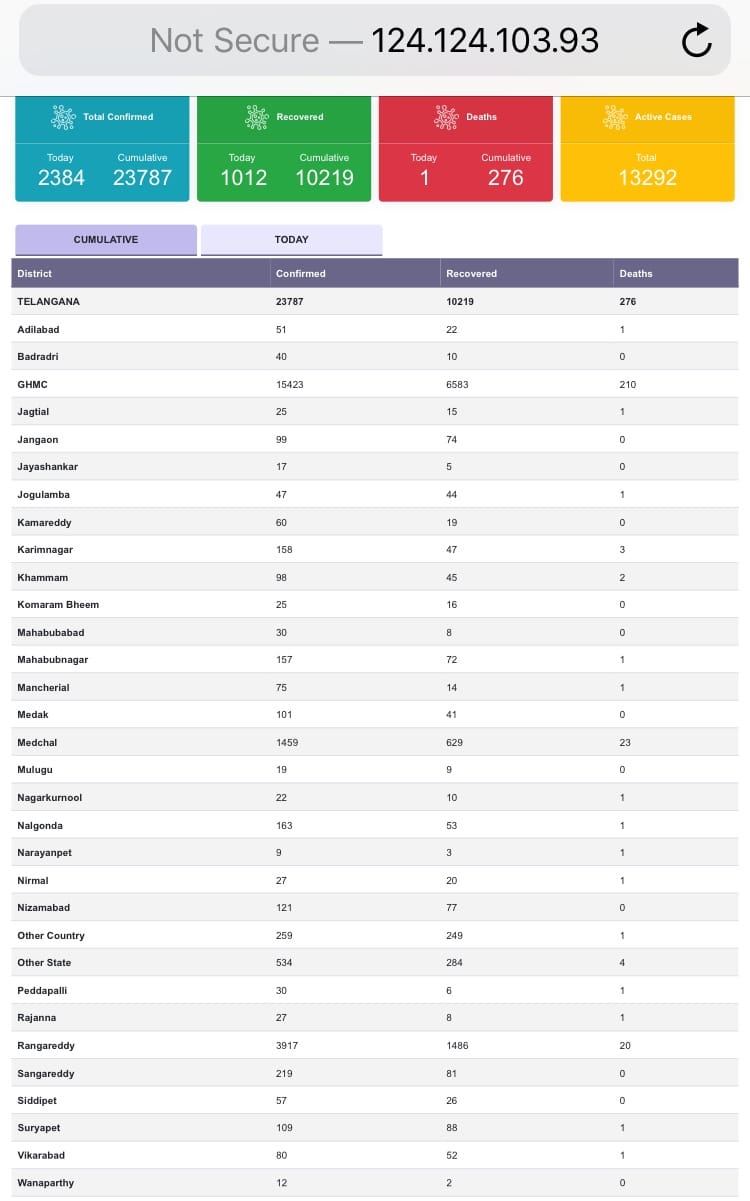
Task: Click the virus icon in Active Cases card
Action: point(615,117)
